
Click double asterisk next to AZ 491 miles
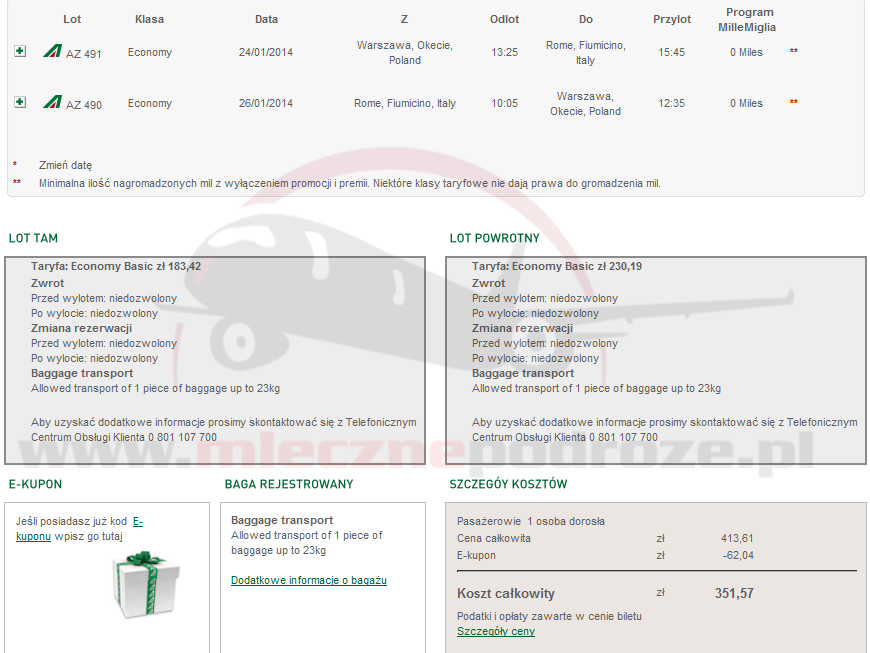pos(794,51)
